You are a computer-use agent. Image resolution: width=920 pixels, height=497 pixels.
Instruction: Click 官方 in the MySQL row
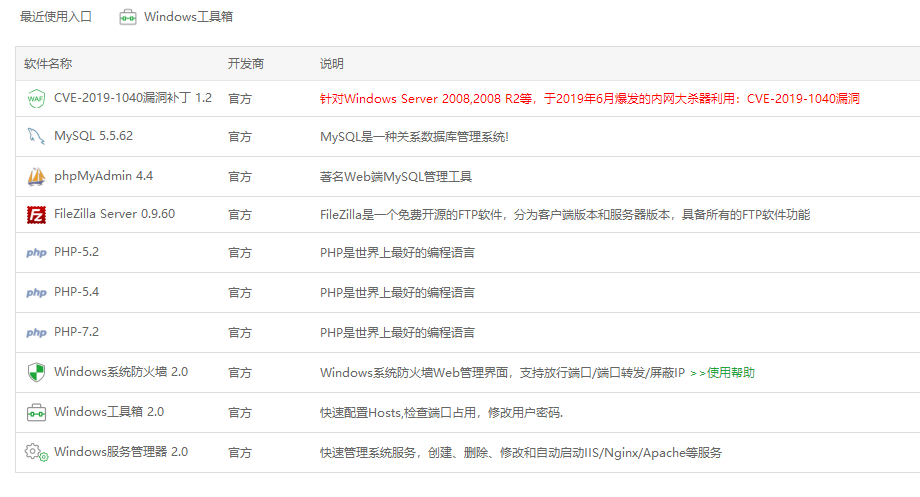tap(239, 137)
